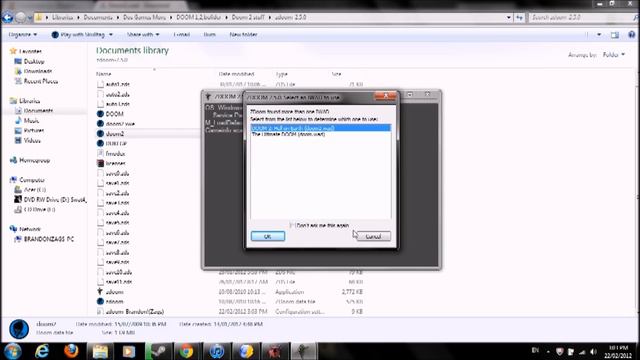Image resolution: width=640 pixels, height=360 pixels.
Task: Click Burn in the Explorer toolbar
Action: point(209,35)
